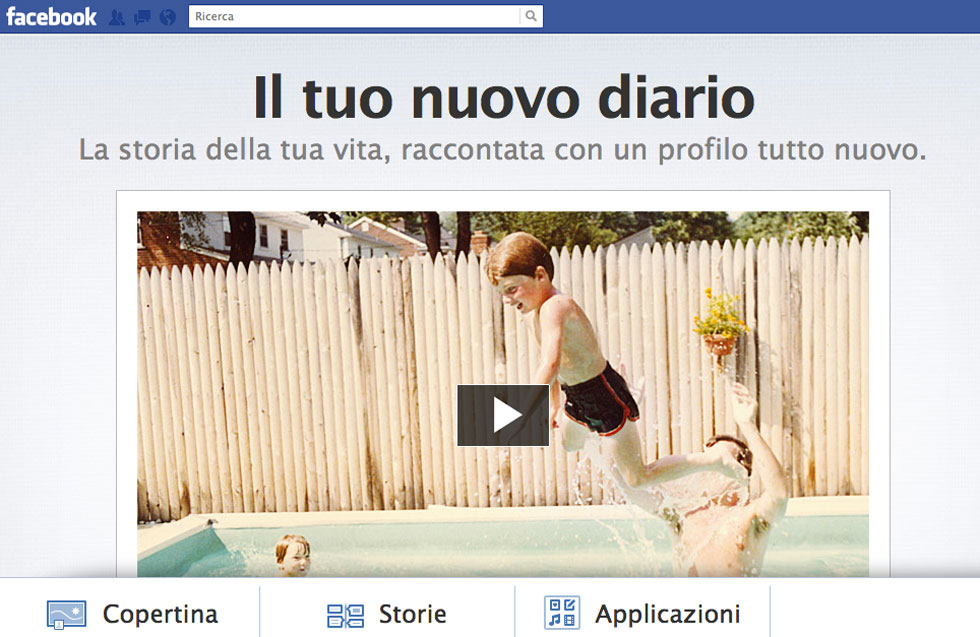Select the Copertina tab label
The image size is (980, 637).
[160, 613]
